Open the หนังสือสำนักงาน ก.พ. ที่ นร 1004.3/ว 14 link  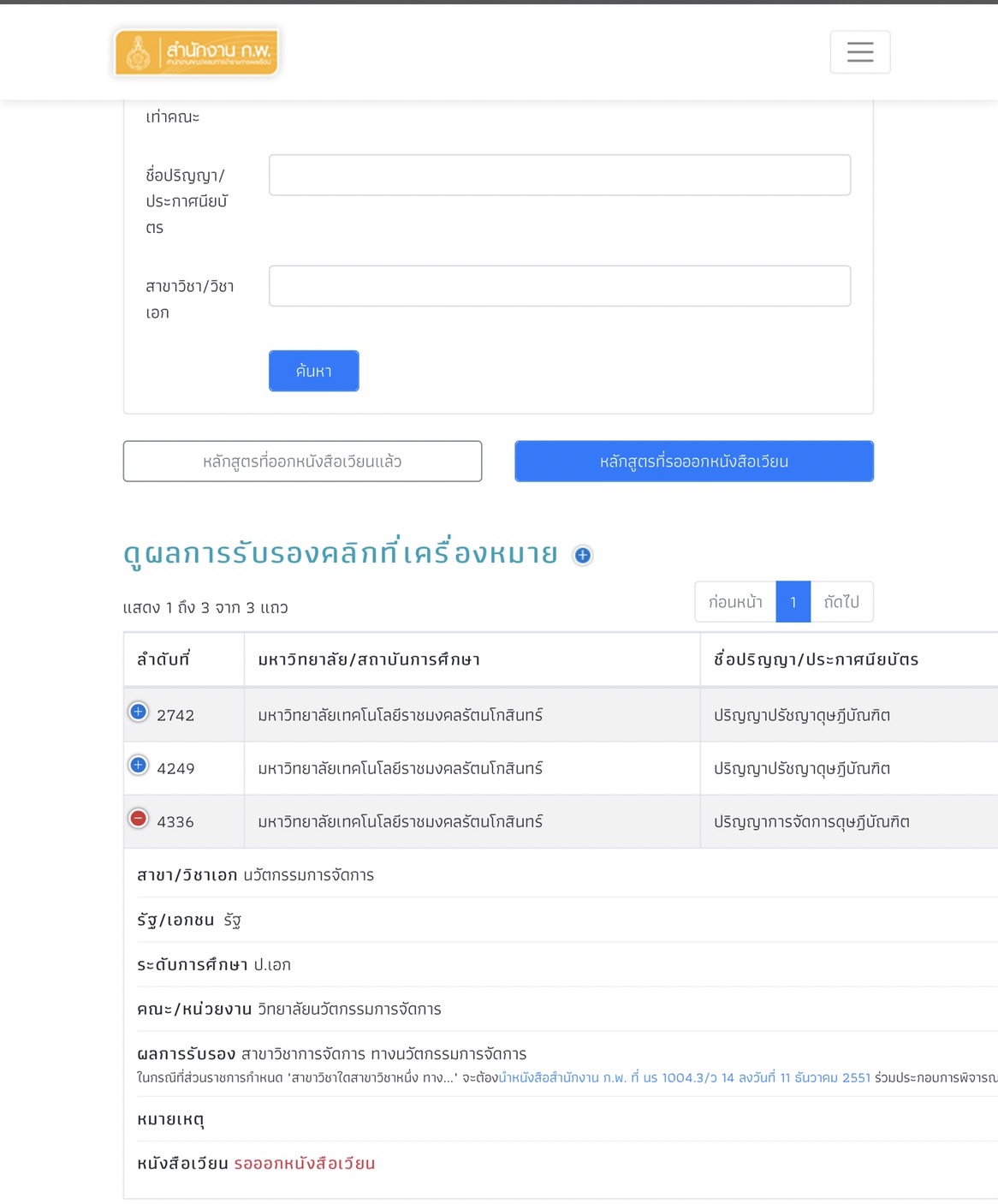685,1077
